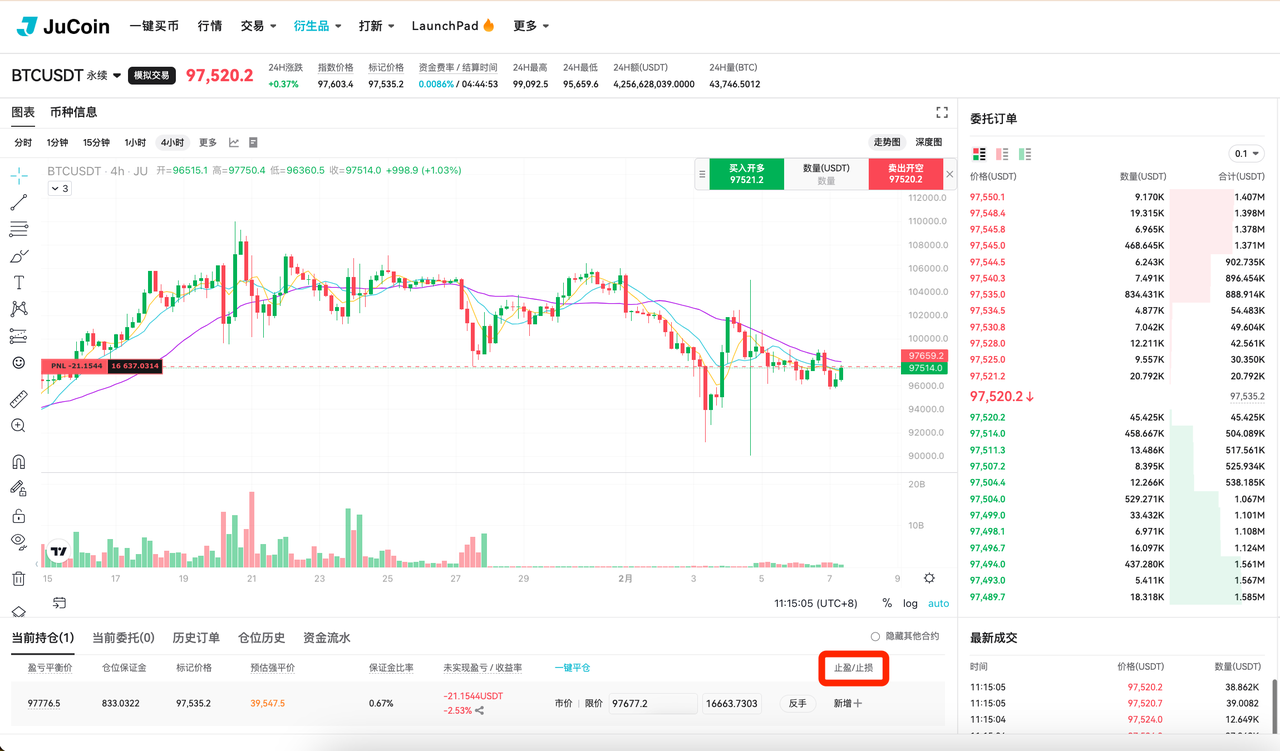The height and width of the screenshot is (751, 1280).
Task: Show sell-only order book view
Action: 1002,154
